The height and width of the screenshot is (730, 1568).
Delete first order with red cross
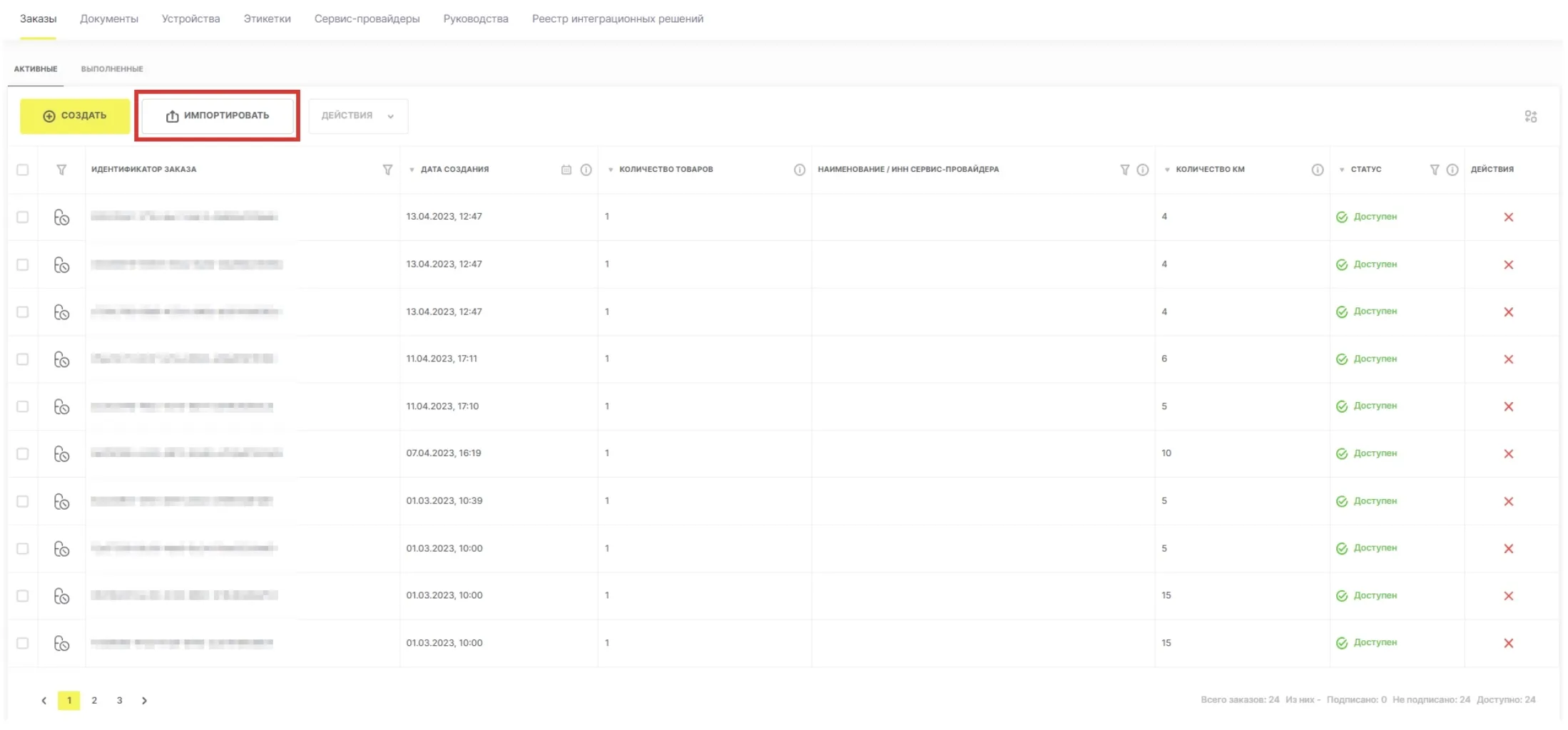tap(1508, 217)
